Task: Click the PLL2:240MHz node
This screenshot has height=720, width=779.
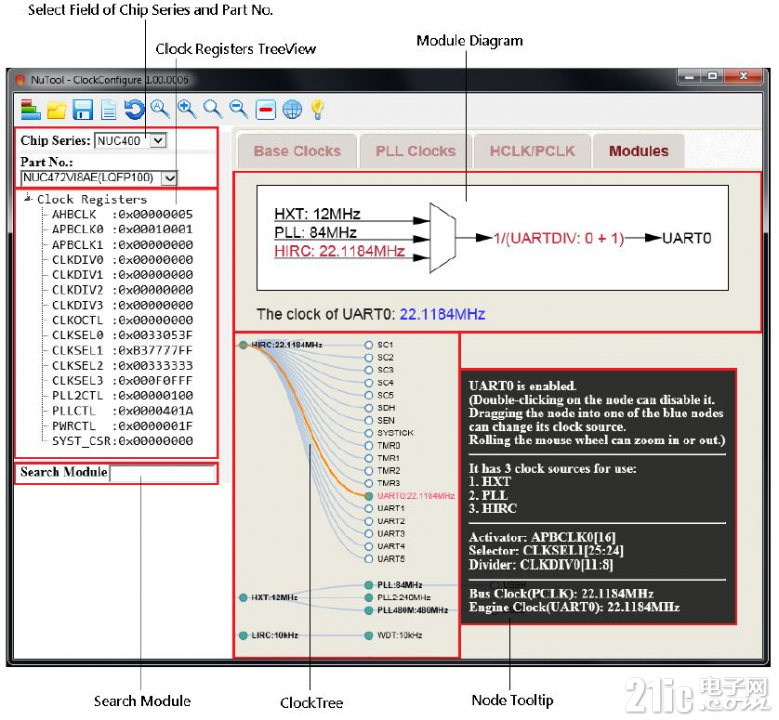Action: point(369,598)
